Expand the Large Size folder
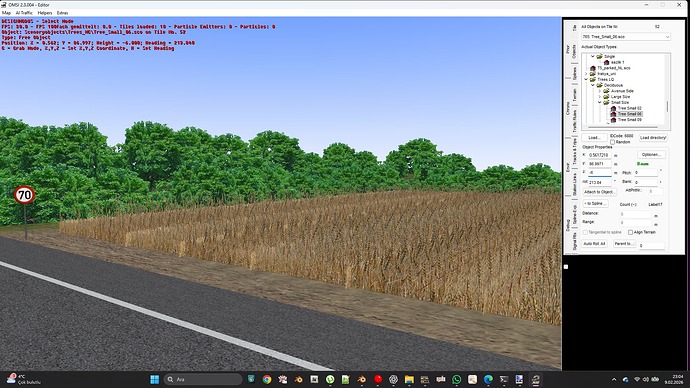This screenshot has width=690, height=388. (x=599, y=97)
